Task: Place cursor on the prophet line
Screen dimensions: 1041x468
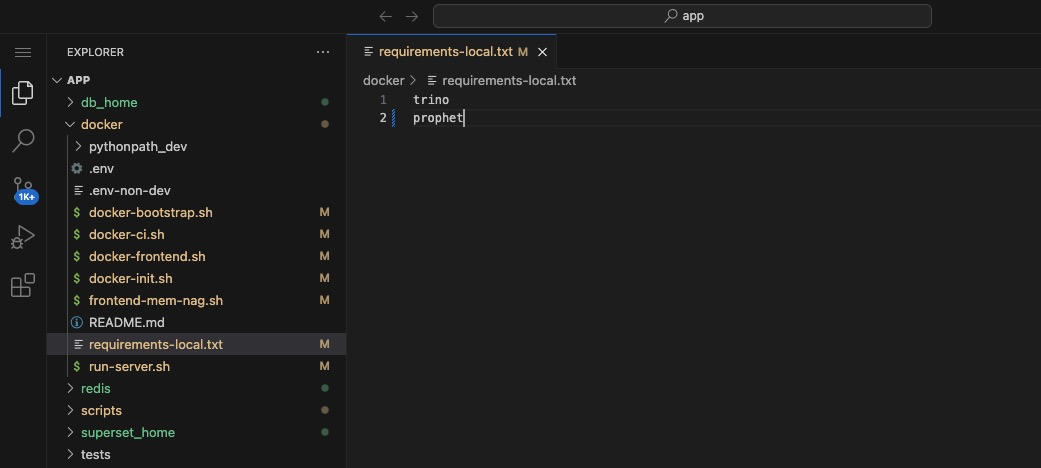Action: point(438,118)
